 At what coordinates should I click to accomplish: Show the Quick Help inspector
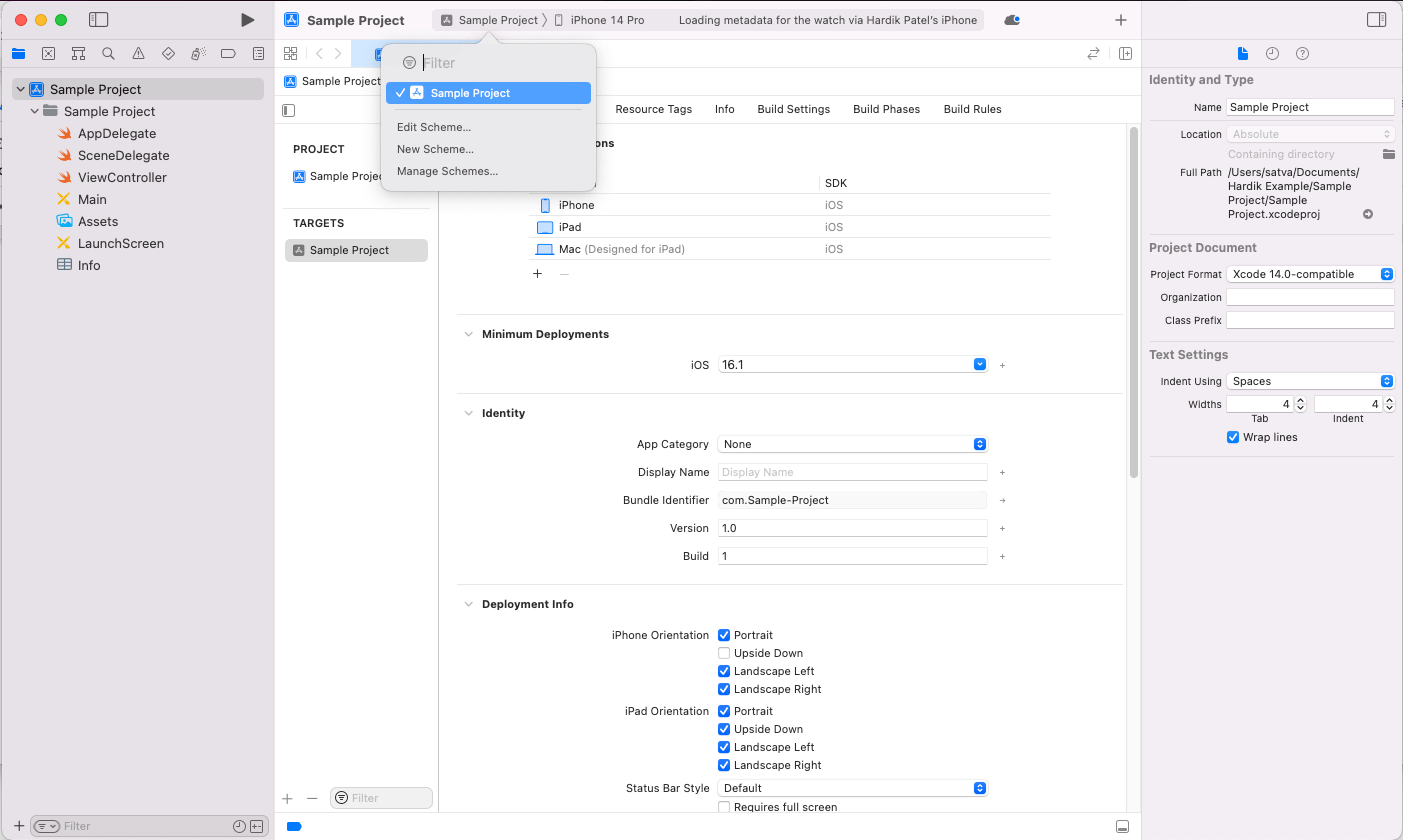1302,54
